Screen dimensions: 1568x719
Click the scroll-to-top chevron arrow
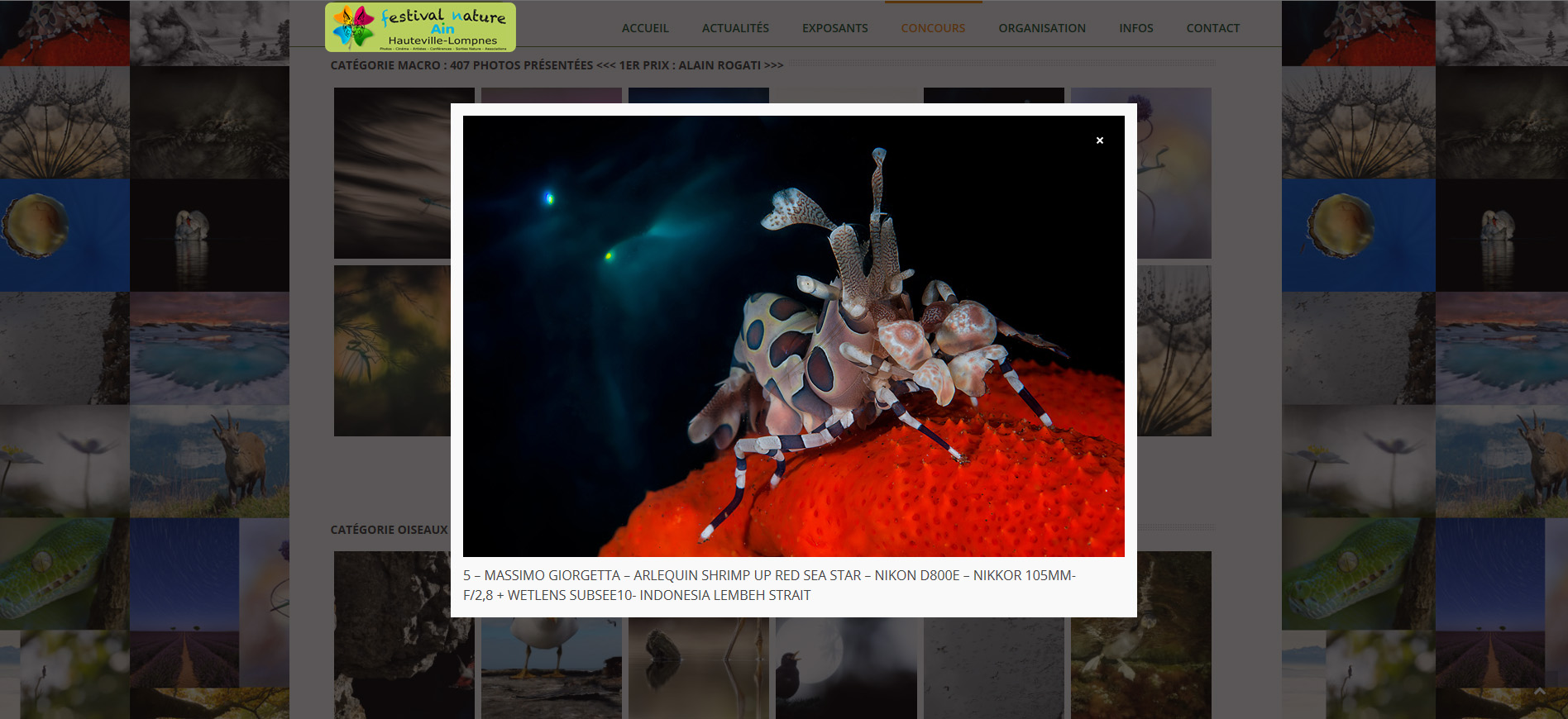coord(1539,692)
